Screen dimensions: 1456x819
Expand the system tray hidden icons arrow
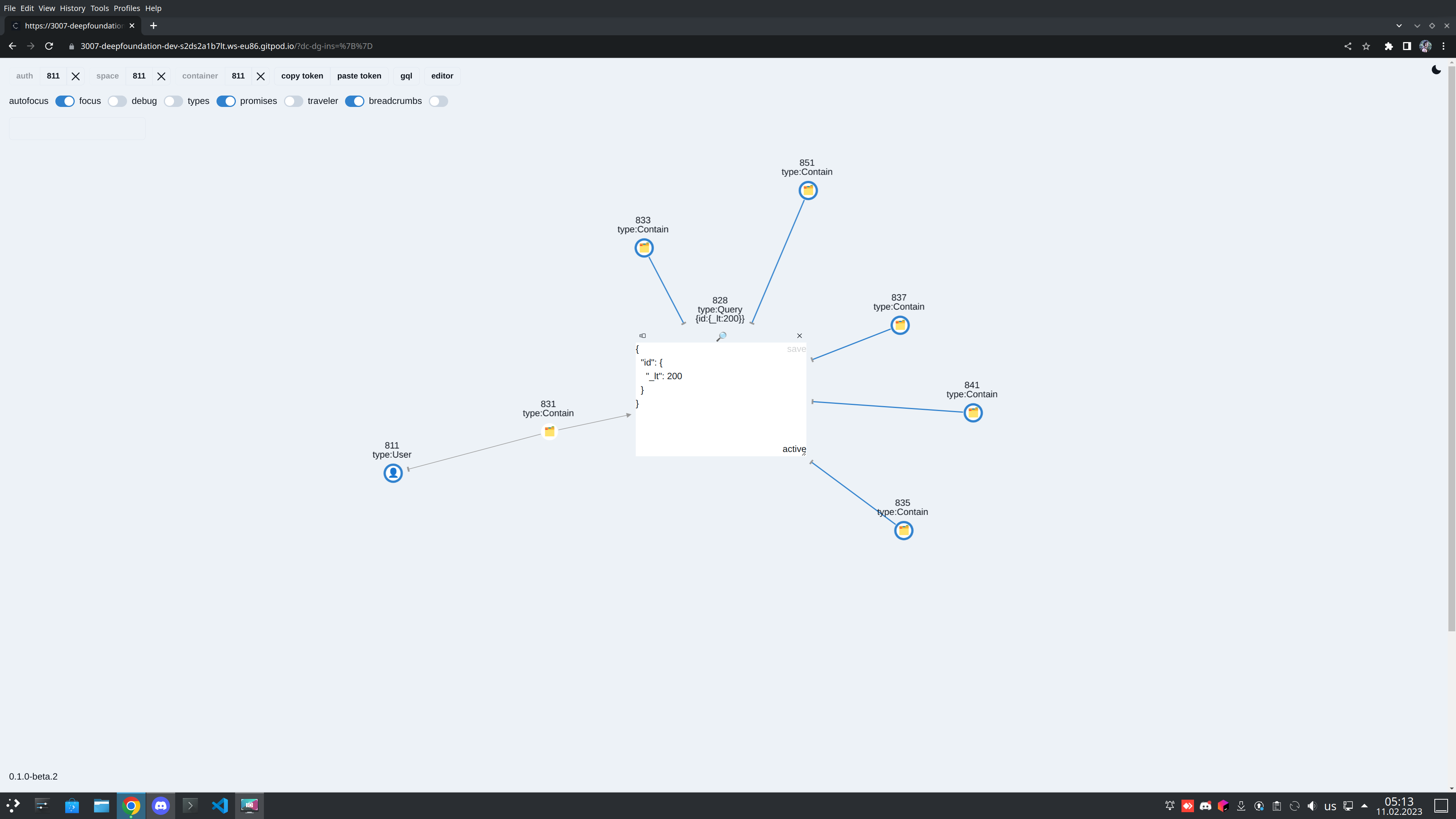tap(1365, 805)
